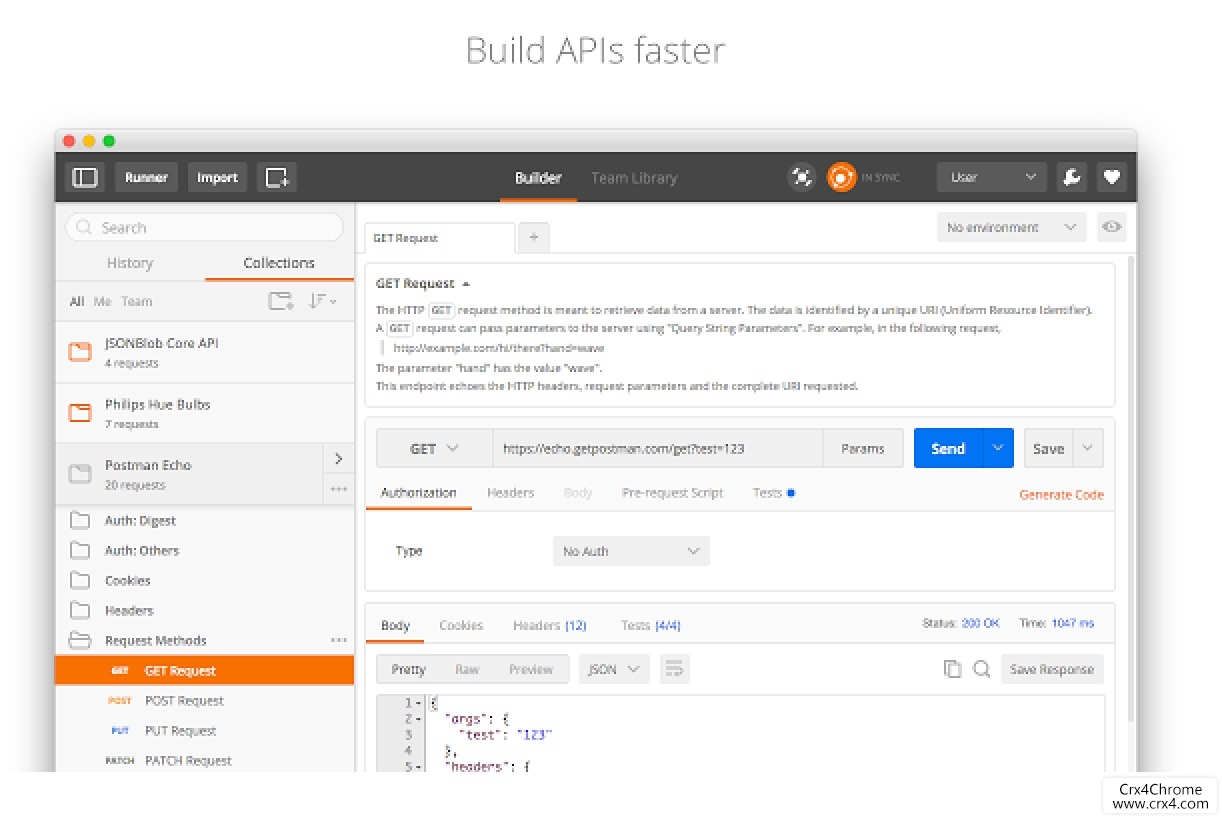1222x818 pixels.
Task: Open the response Cookies tab
Action: 461,625
